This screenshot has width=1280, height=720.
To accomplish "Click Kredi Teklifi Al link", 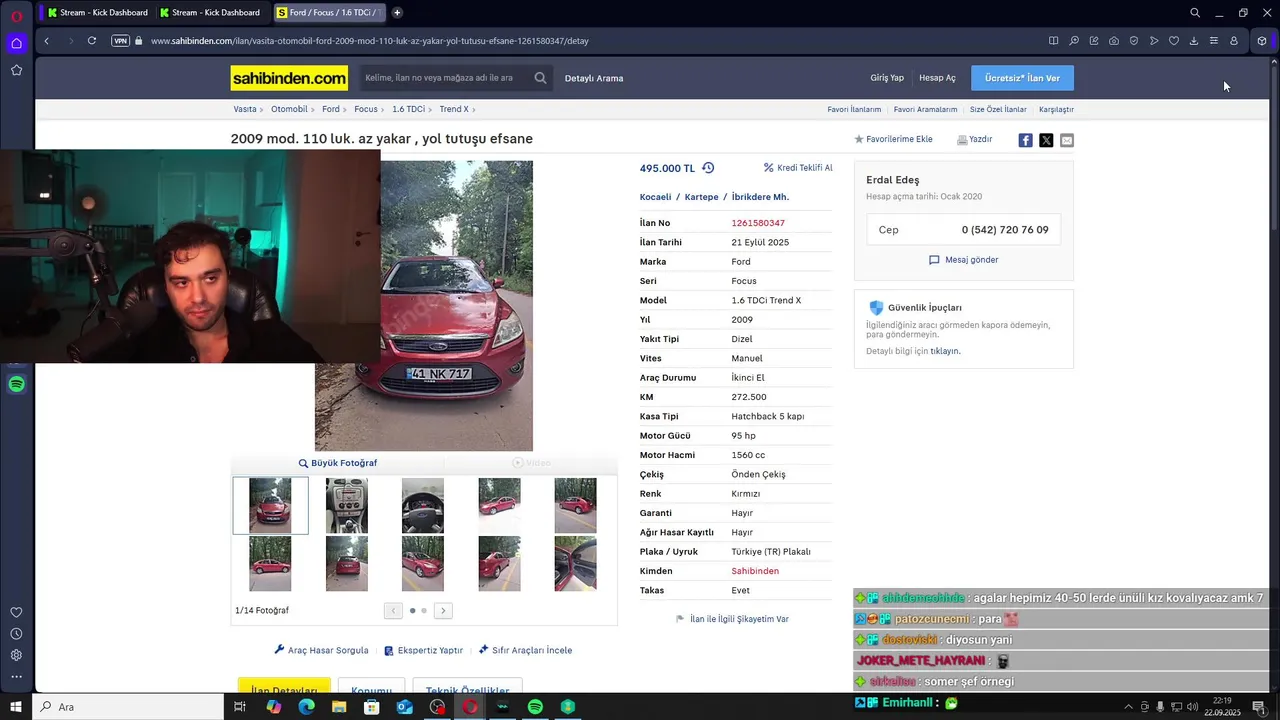I will tap(798, 168).
